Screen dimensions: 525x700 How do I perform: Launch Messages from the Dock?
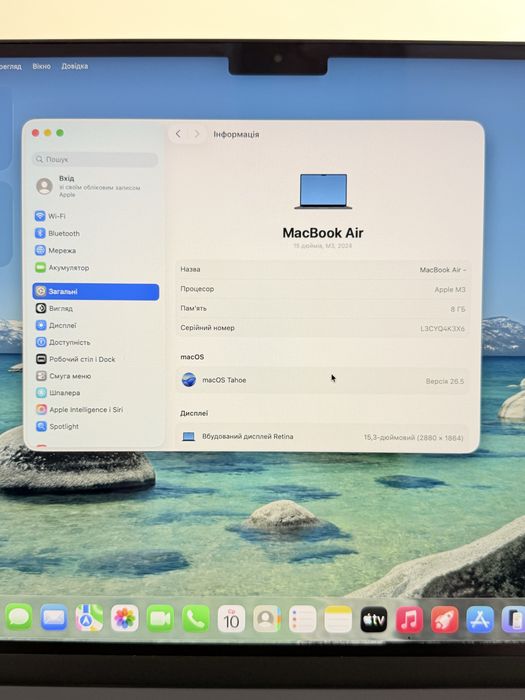click(19, 618)
